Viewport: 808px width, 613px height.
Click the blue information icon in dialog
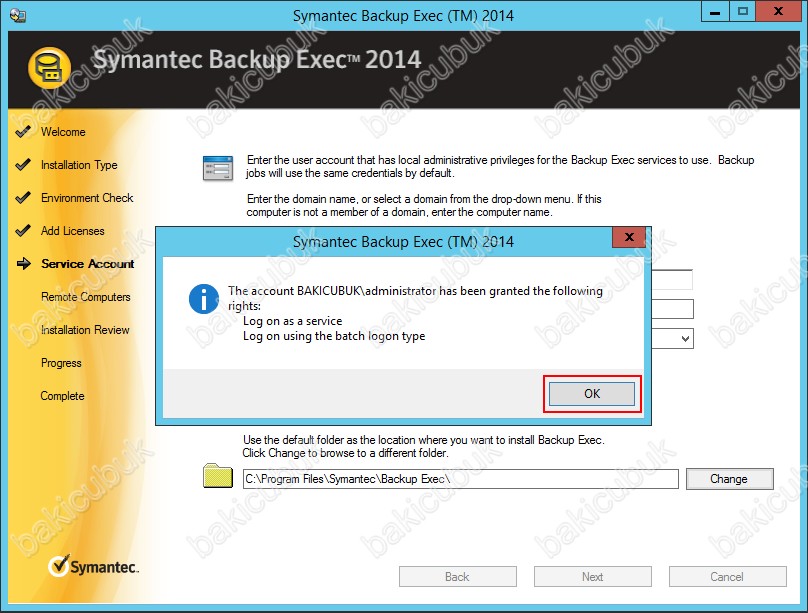coord(204,299)
